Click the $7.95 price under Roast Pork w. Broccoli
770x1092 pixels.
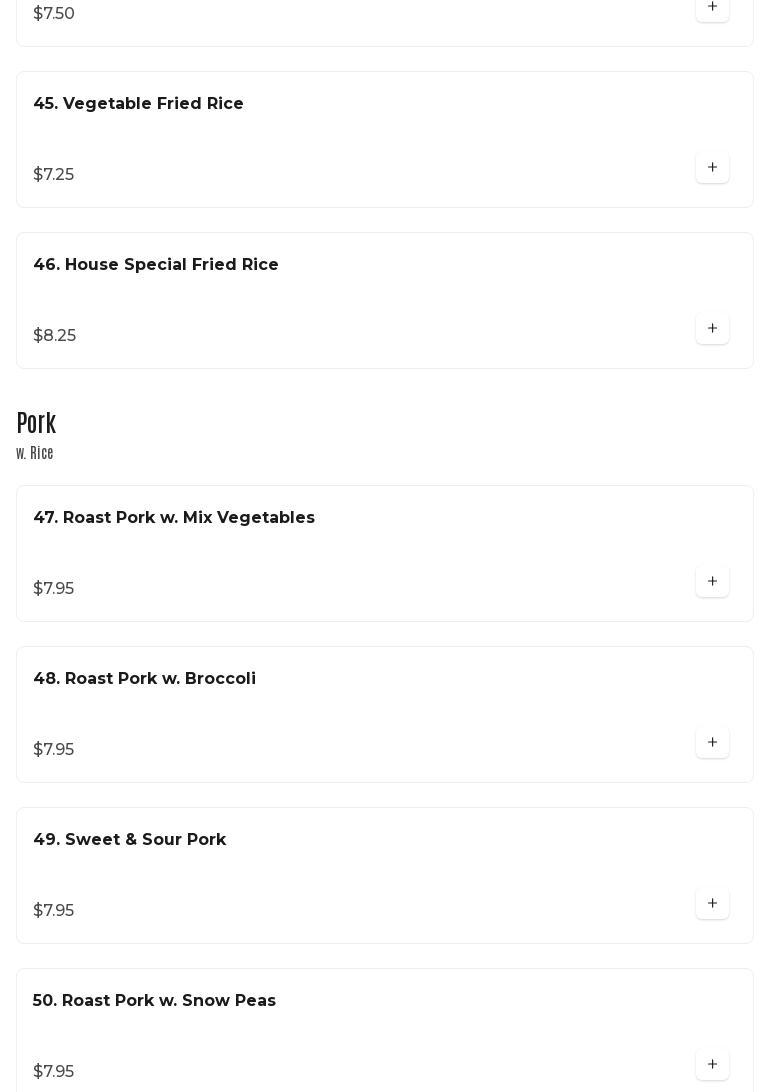pos(54,750)
